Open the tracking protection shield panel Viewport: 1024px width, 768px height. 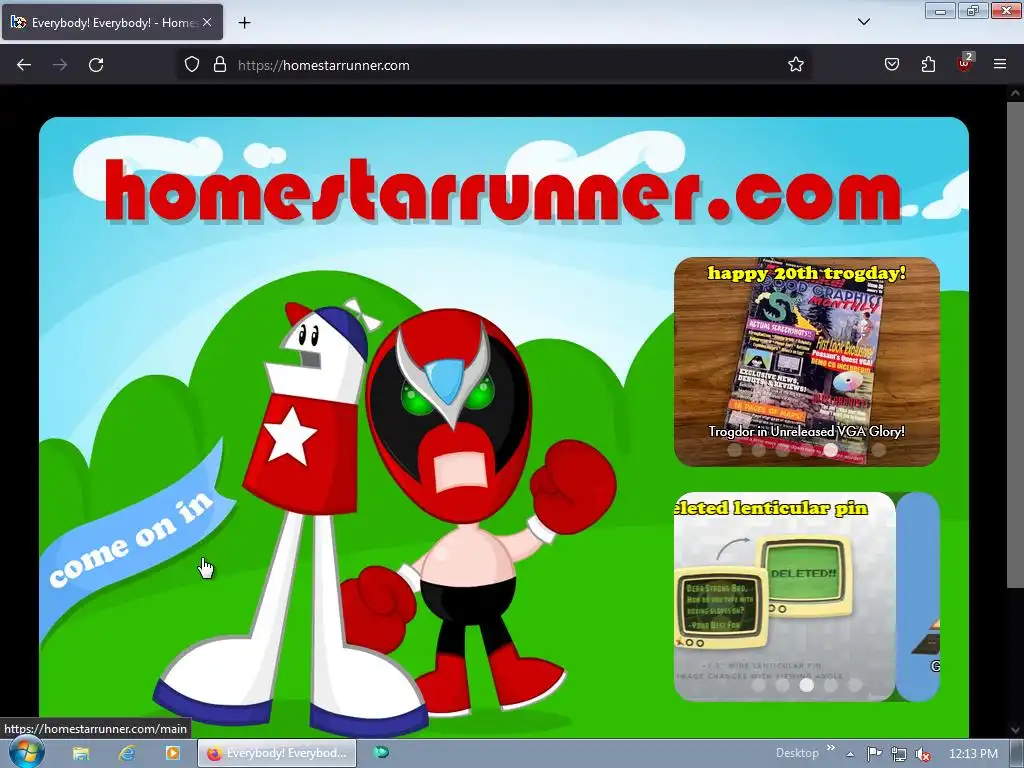(x=191, y=65)
